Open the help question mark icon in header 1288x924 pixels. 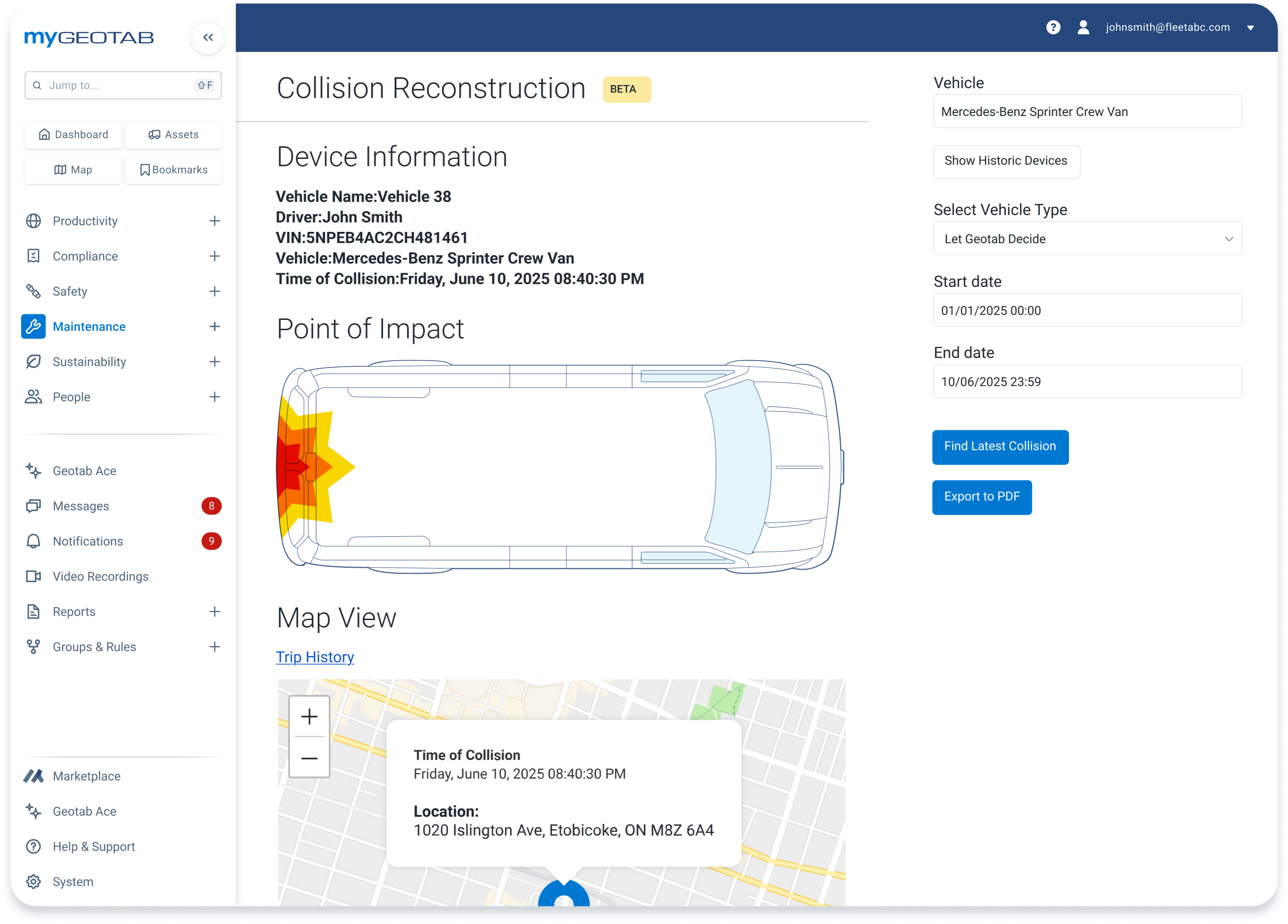point(1053,27)
